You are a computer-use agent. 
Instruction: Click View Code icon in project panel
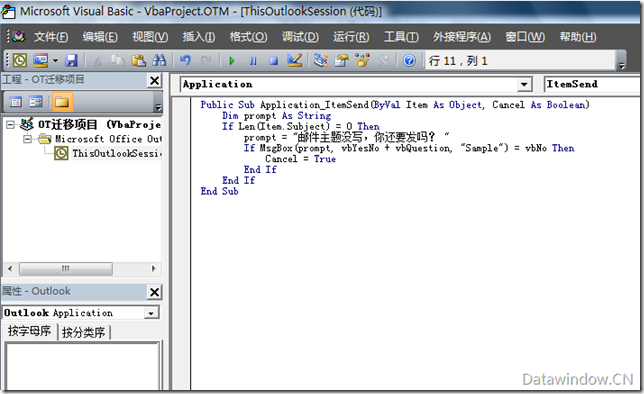[16, 101]
